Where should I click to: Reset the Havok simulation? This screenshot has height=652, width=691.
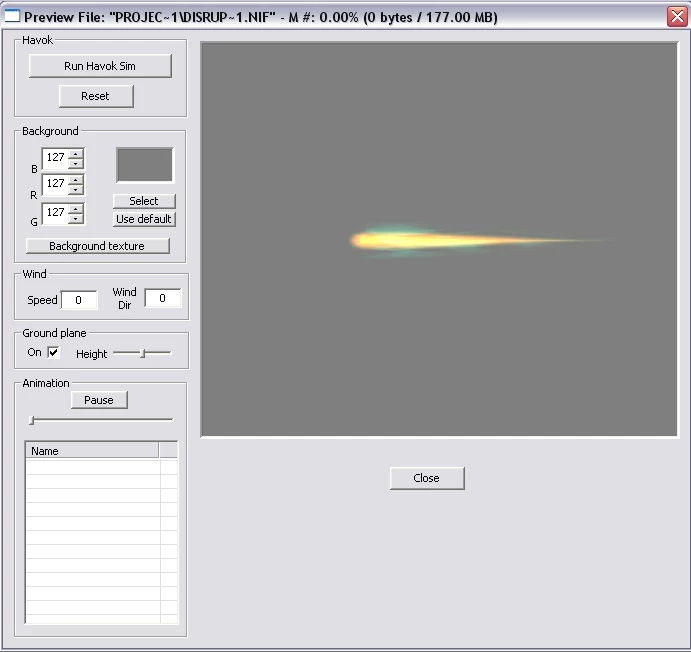[x=96, y=96]
